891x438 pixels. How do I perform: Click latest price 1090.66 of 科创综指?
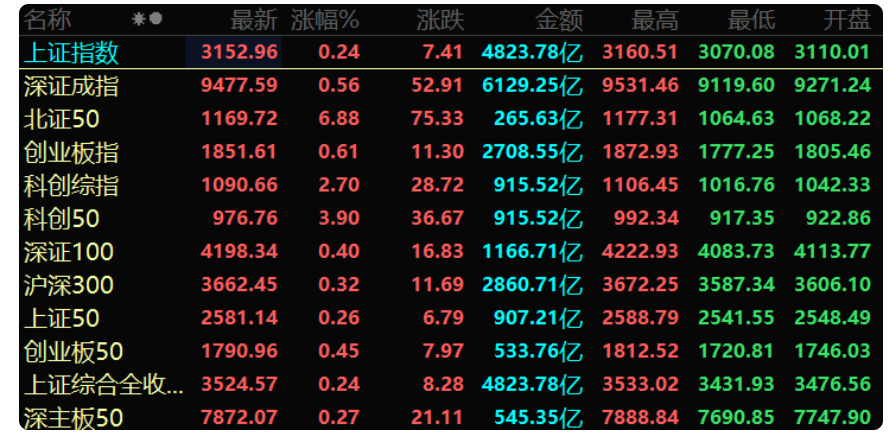coord(239,185)
